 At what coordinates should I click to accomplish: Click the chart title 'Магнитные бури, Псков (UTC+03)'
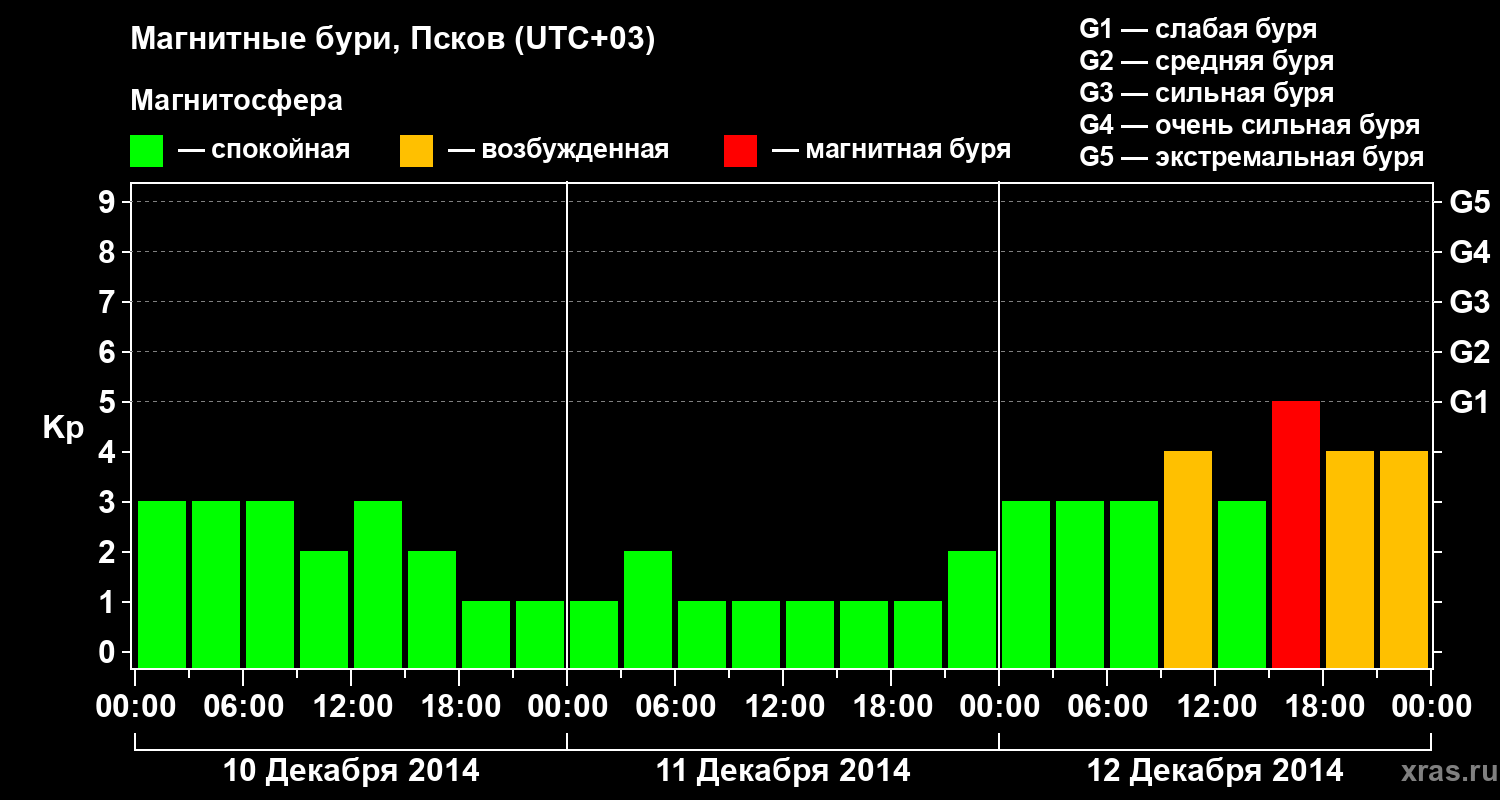pos(393,41)
